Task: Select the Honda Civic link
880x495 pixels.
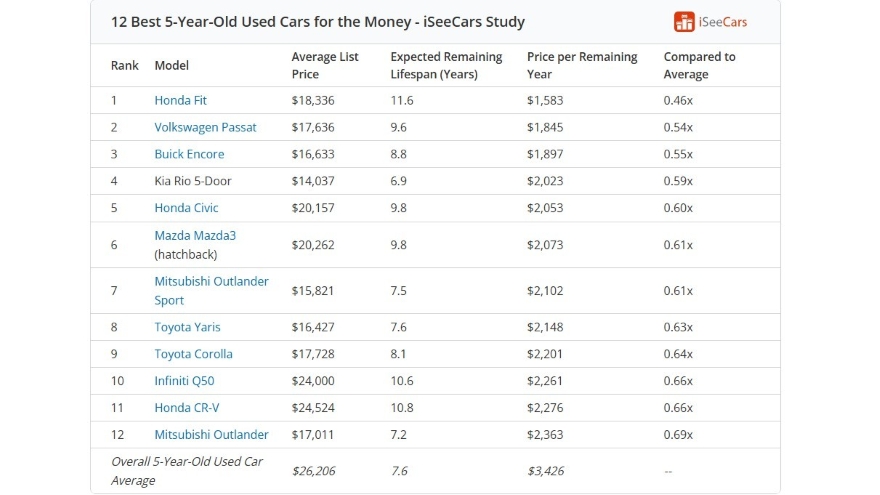Action: click(186, 208)
